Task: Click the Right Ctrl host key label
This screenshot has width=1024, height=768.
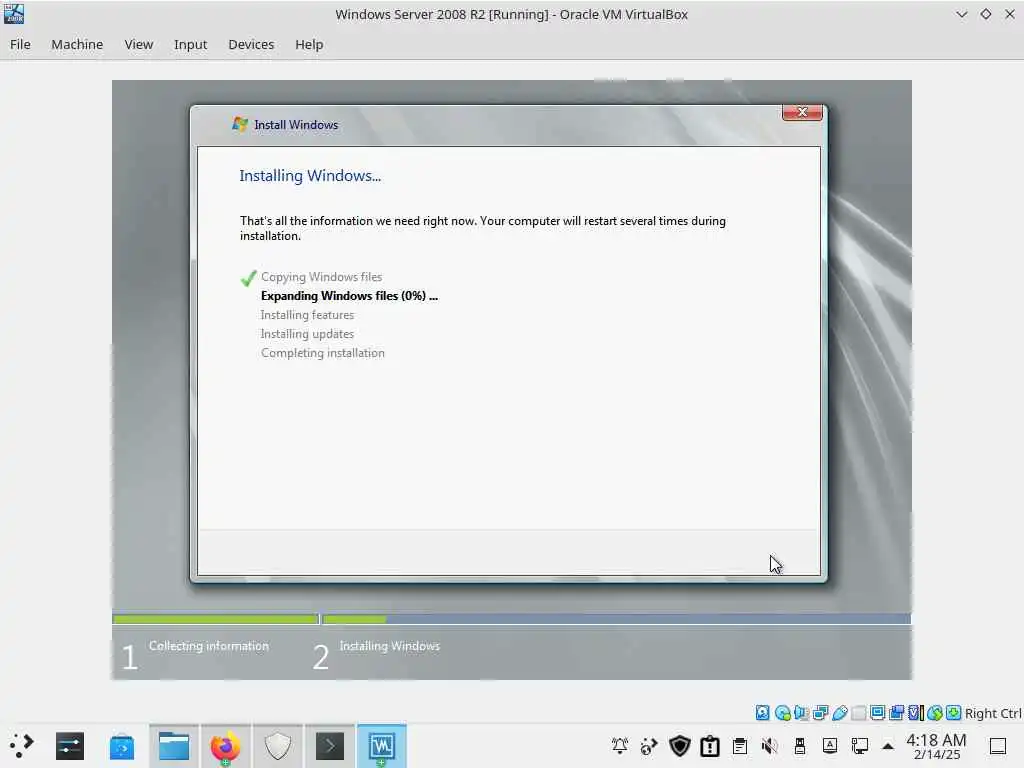Action: coord(993,713)
